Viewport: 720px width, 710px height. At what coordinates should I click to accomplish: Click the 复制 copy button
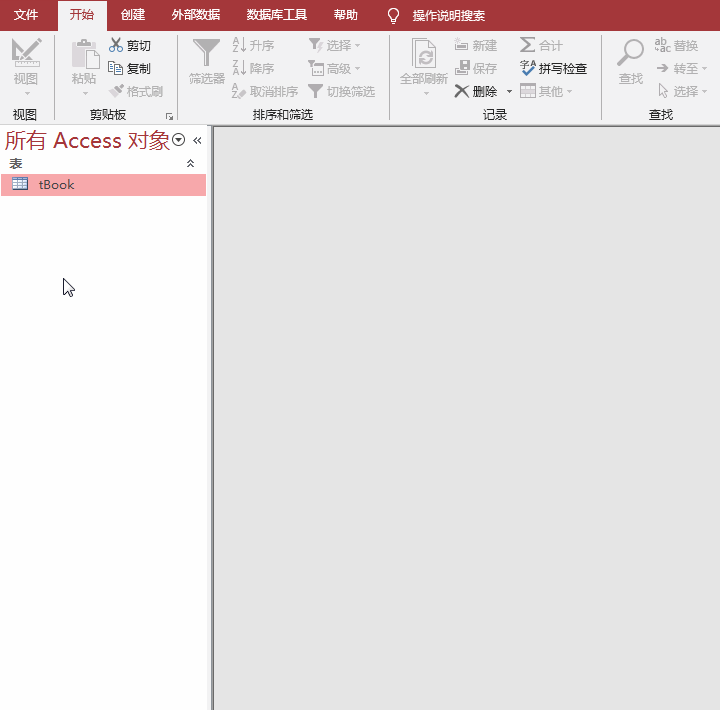[129, 68]
